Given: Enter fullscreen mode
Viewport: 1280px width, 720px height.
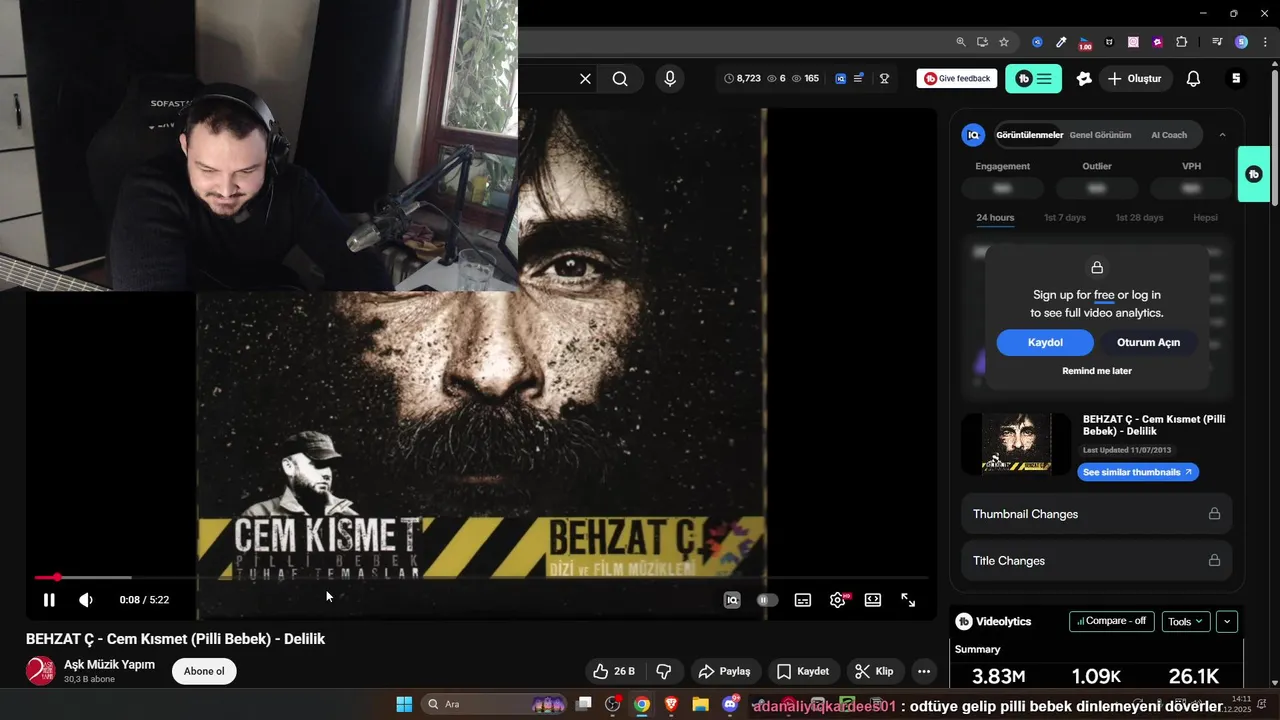Looking at the screenshot, I should [908, 600].
